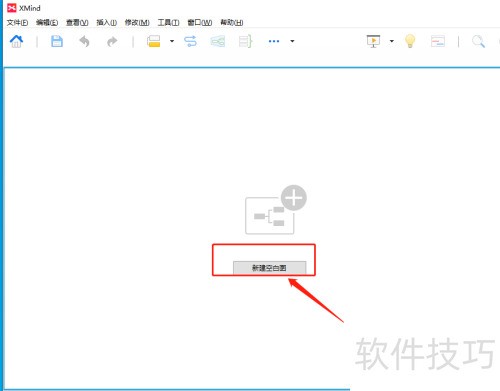The width and height of the screenshot is (500, 391).
Task: Click the Home icon in toolbar
Action: point(16,41)
